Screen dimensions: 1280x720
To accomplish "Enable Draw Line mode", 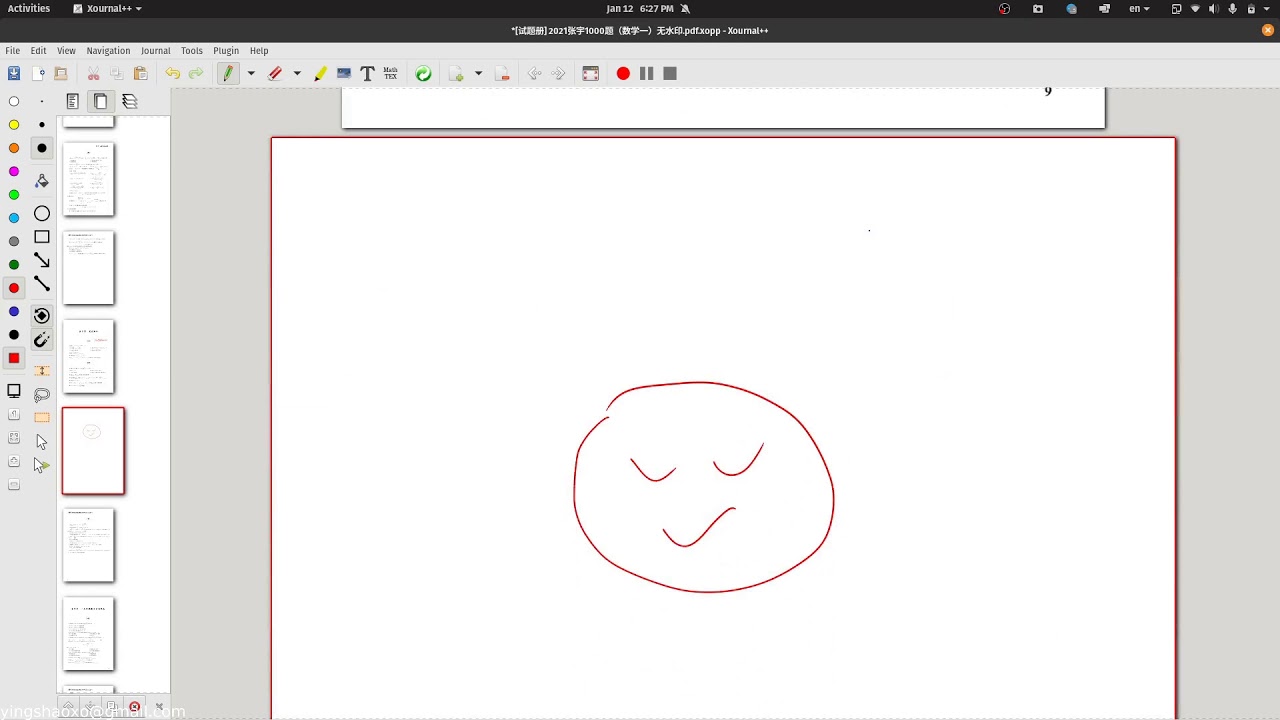I will click(x=42, y=284).
